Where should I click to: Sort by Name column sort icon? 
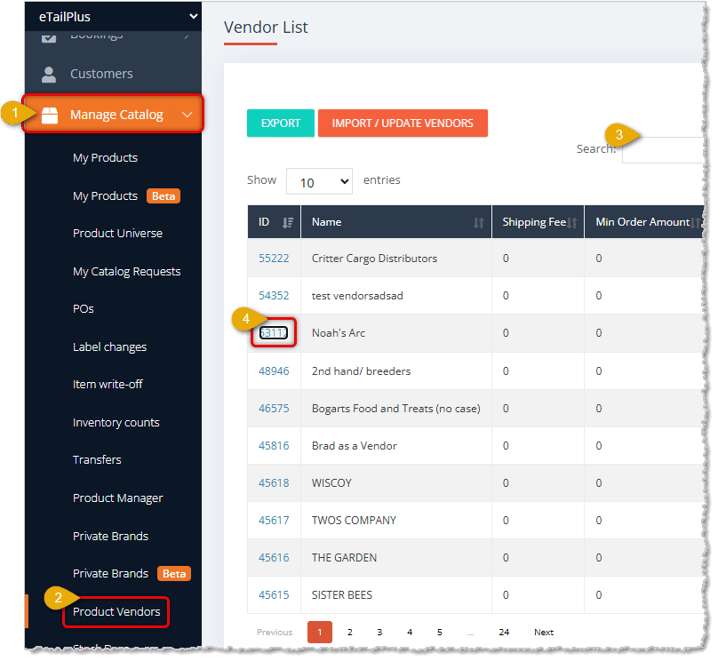pyautogui.click(x=479, y=223)
